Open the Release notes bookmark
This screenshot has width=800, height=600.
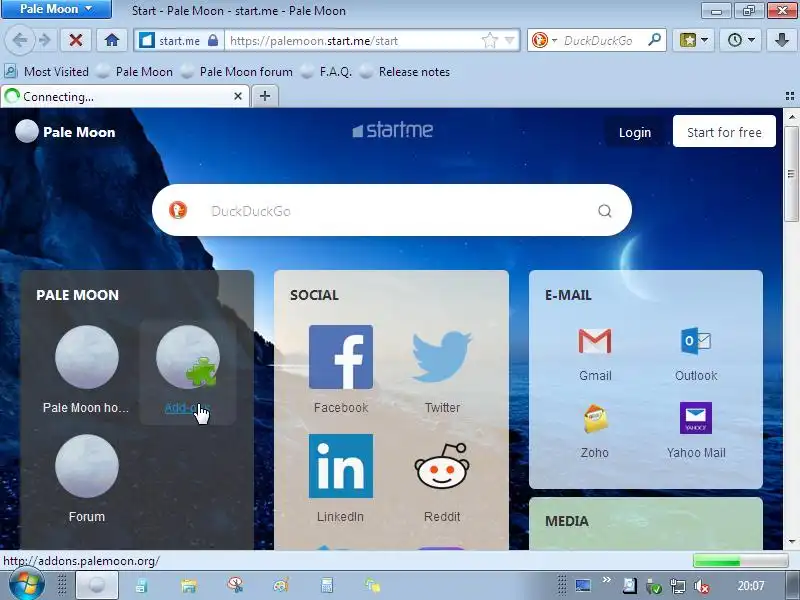tap(405, 71)
